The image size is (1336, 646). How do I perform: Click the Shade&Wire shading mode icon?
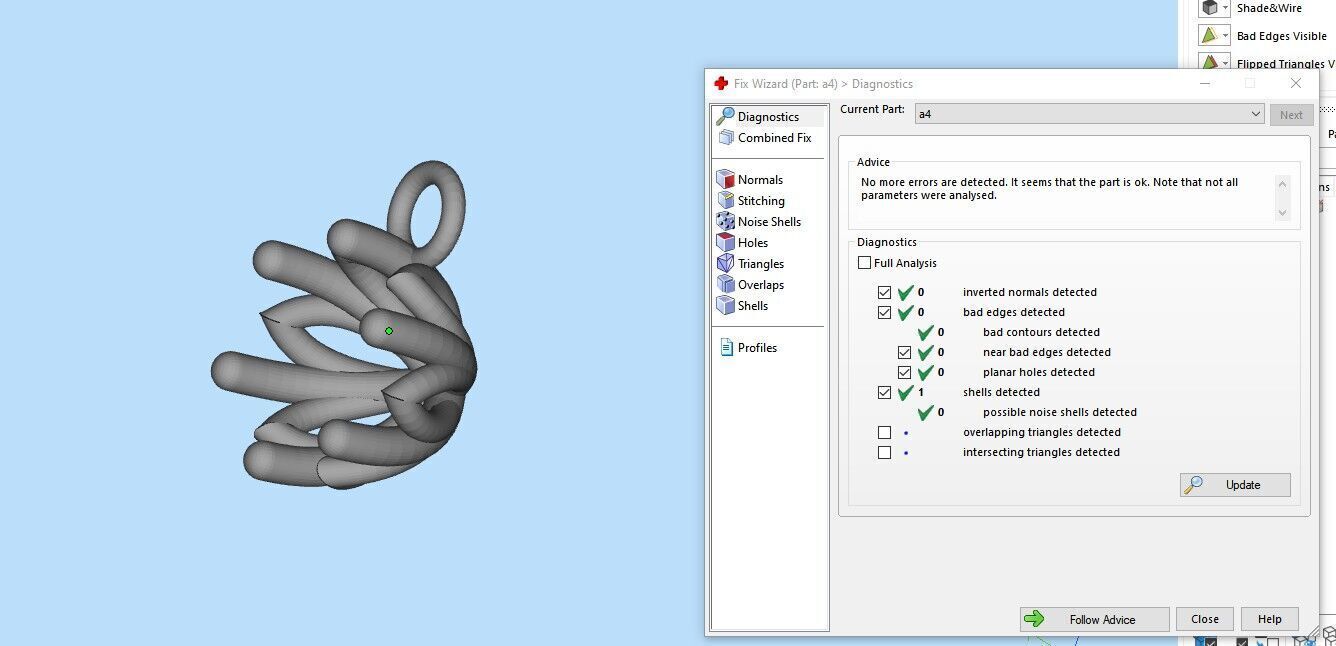pyautogui.click(x=1209, y=8)
